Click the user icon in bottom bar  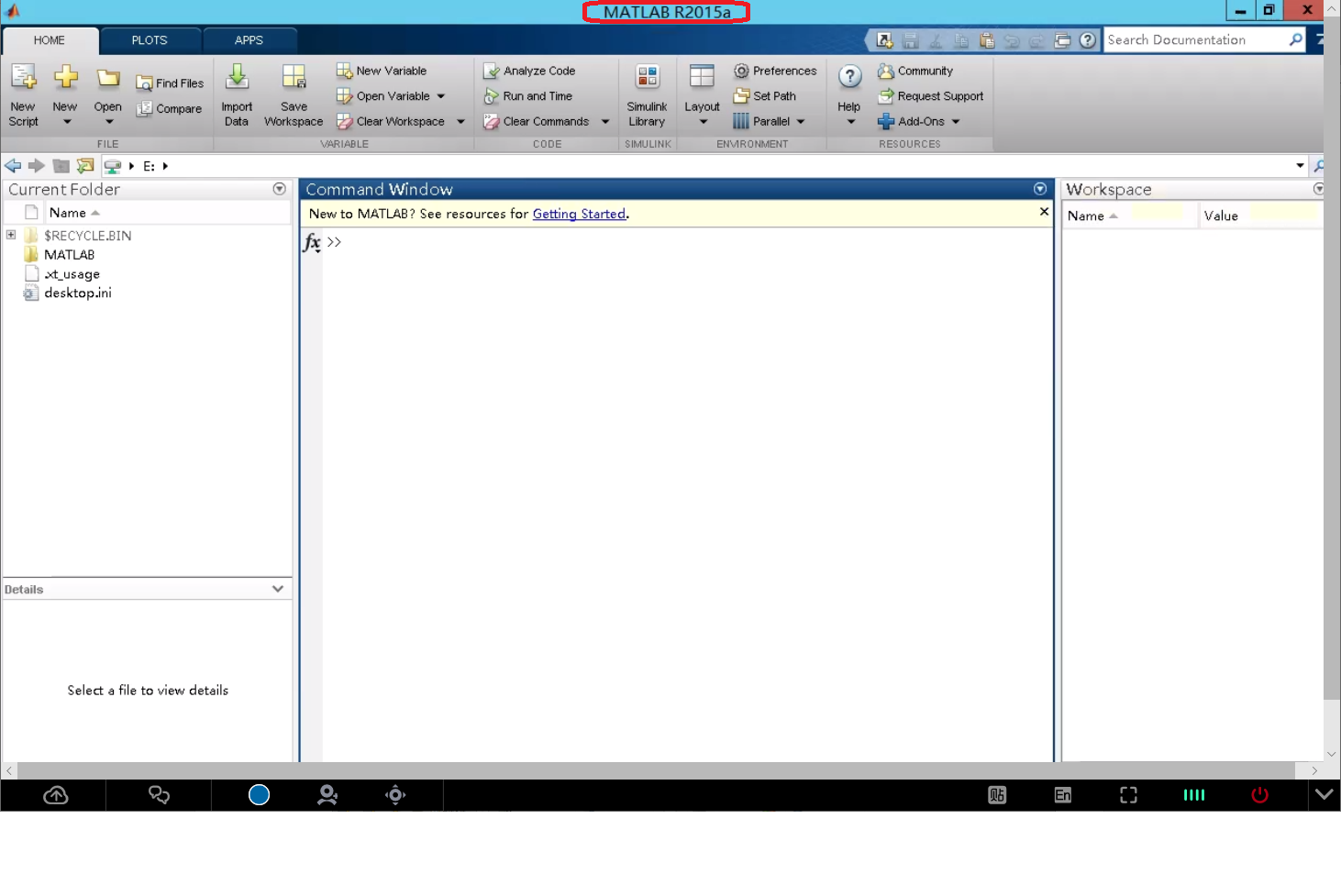327,795
